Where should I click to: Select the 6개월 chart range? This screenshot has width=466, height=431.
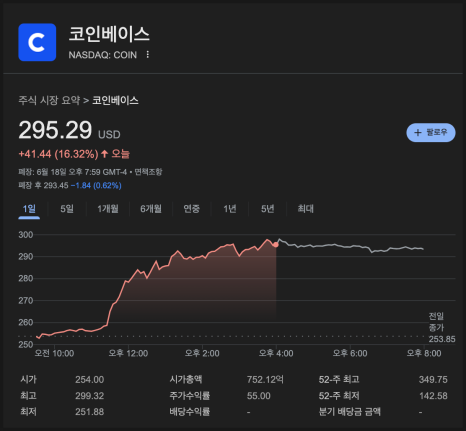pos(151,209)
